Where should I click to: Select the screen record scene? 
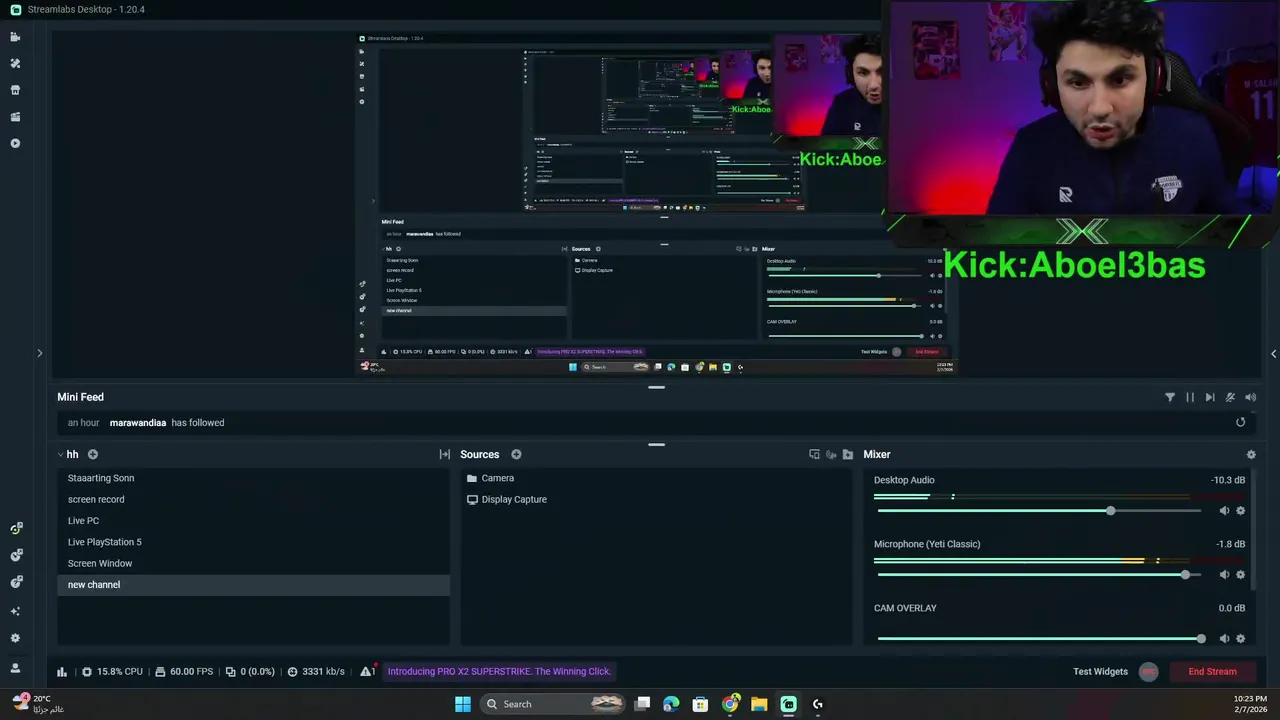pos(254,499)
